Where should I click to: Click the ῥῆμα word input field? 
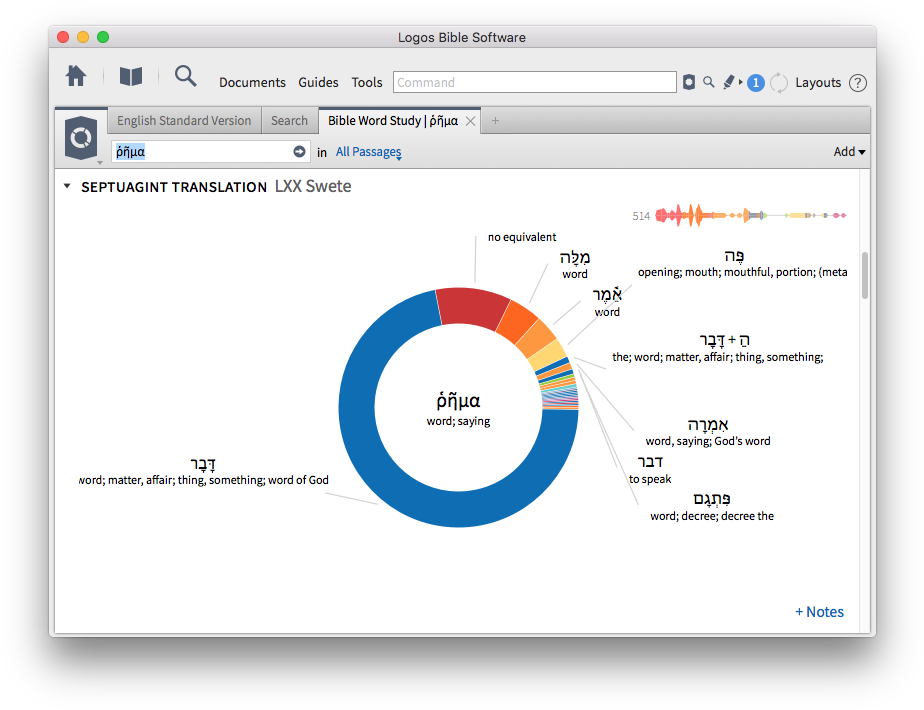coord(210,152)
